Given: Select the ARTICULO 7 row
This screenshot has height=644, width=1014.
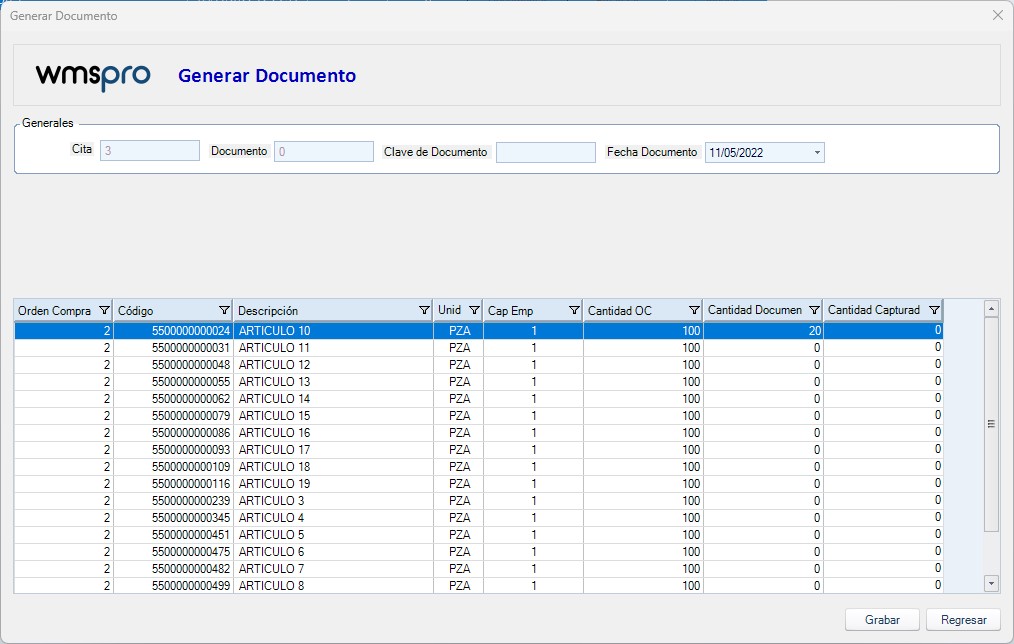Looking at the screenshot, I should pyautogui.click(x=479, y=568).
